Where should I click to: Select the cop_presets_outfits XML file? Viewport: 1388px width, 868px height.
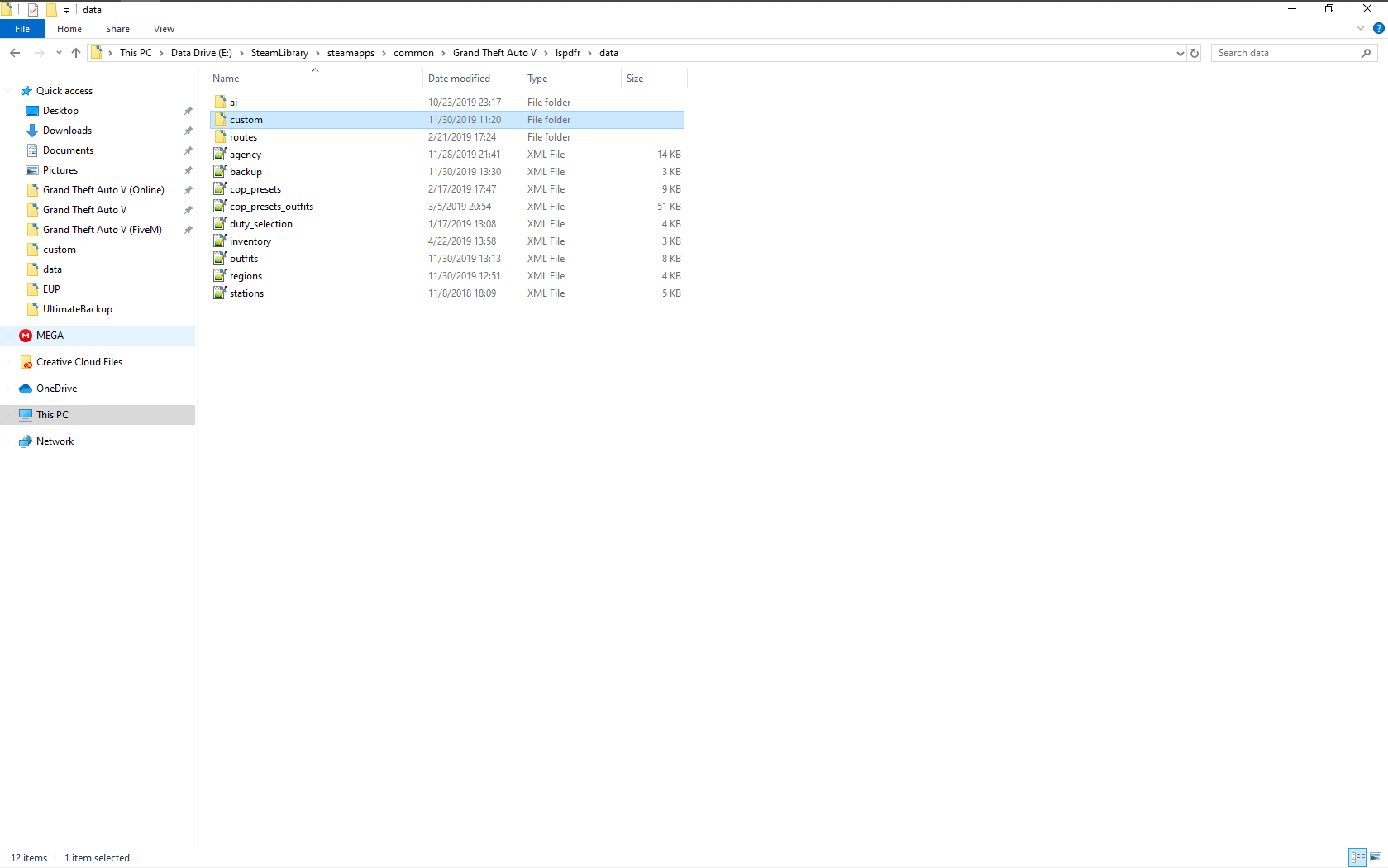coord(271,207)
